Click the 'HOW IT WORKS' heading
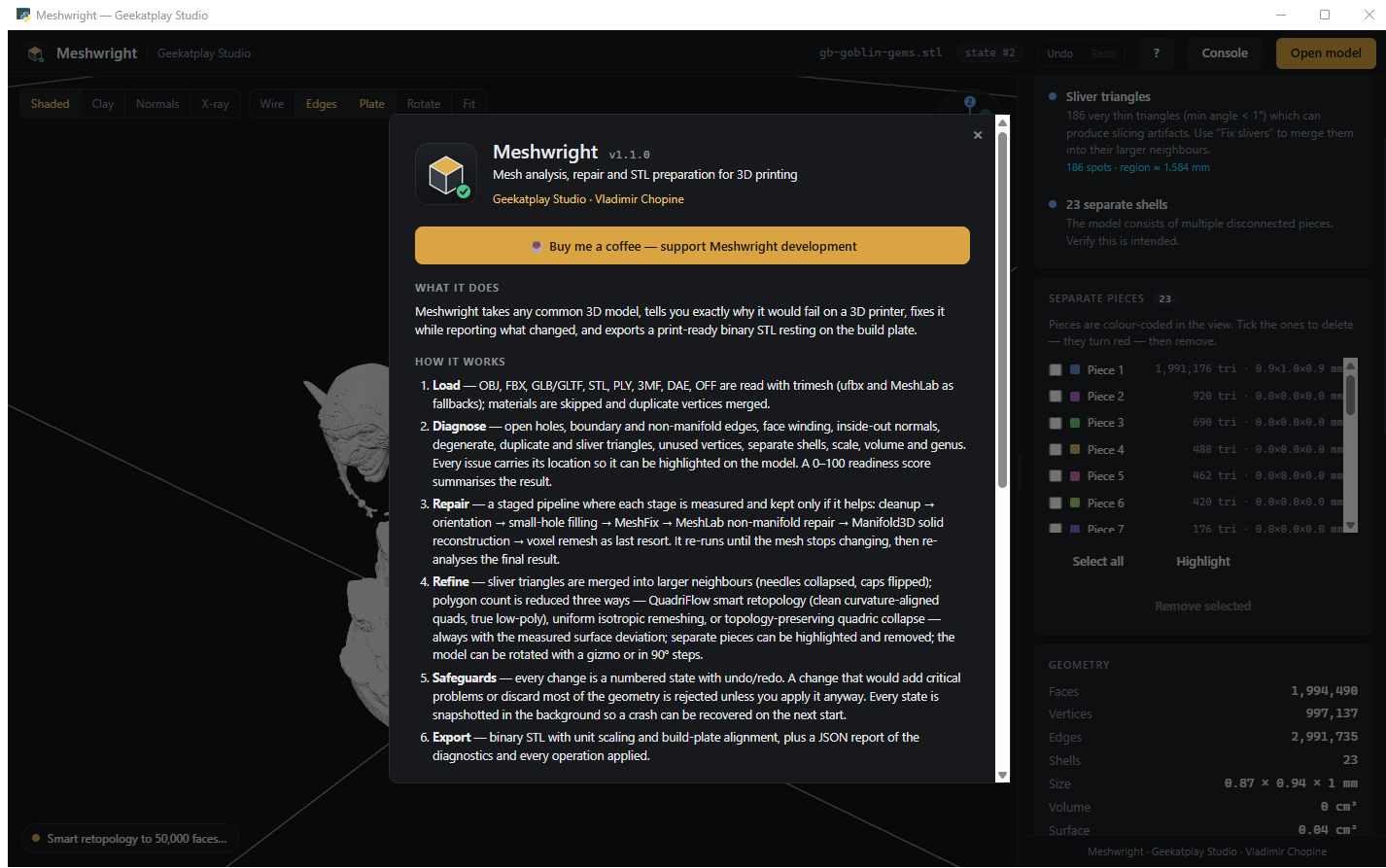The width and height of the screenshot is (1386, 868). tap(460, 362)
